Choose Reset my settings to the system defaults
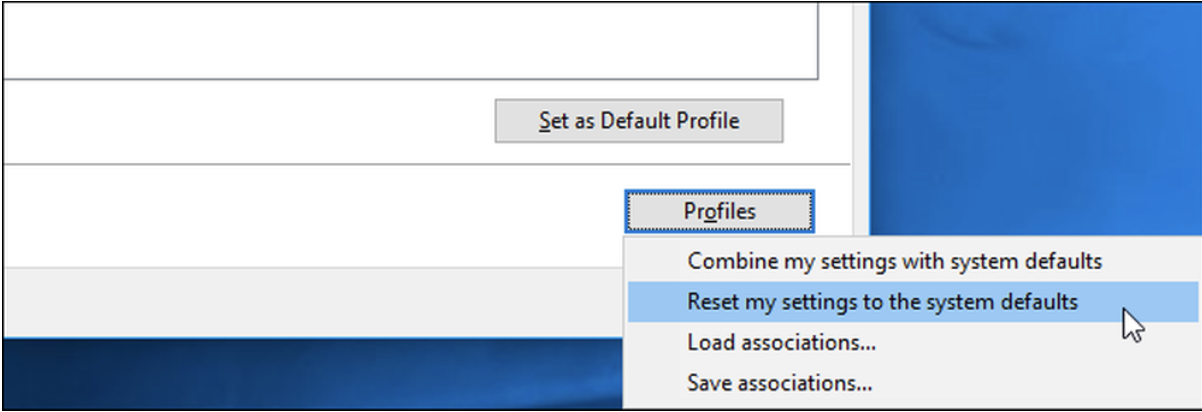 [882, 301]
